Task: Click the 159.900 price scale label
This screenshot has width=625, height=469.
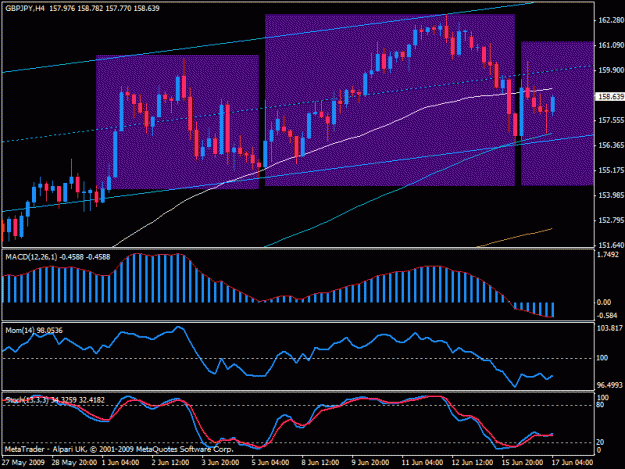Action: [611, 70]
